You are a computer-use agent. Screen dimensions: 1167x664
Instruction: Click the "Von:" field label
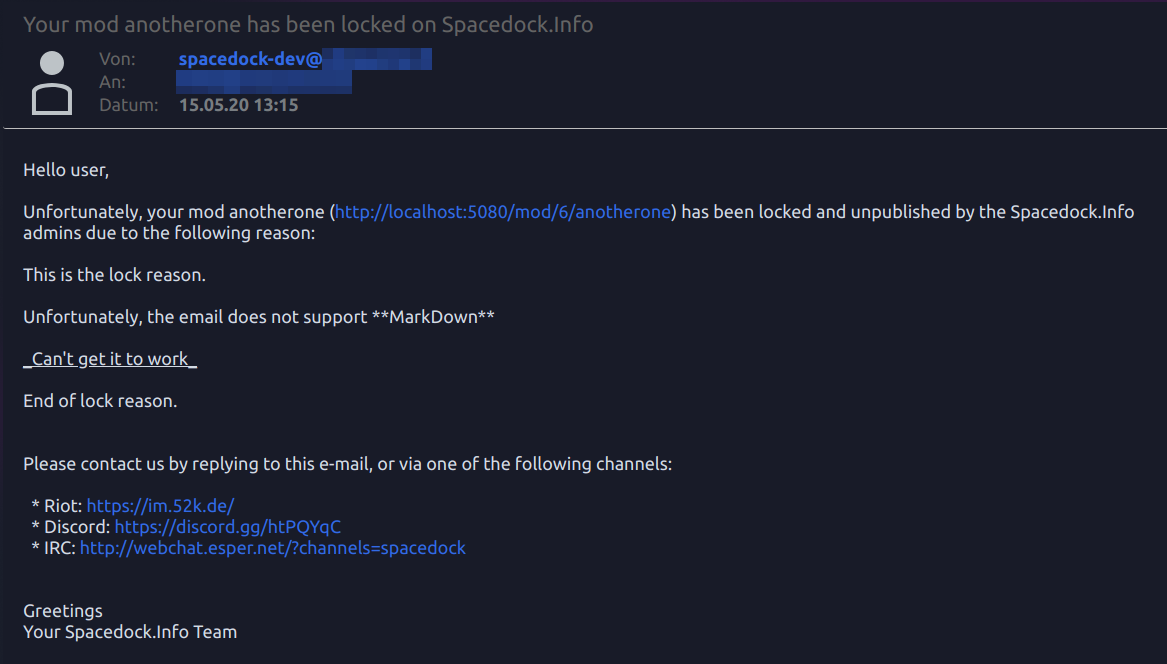click(117, 60)
